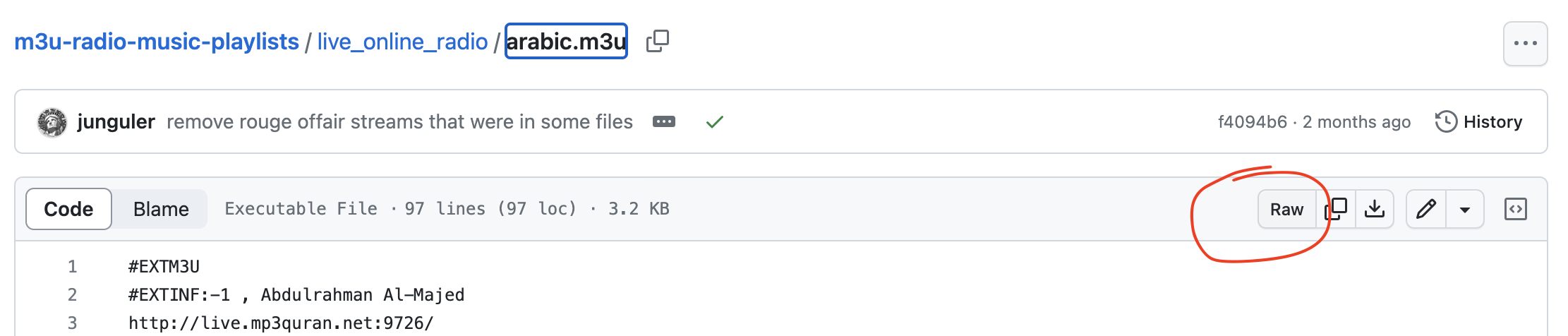Edit this file with pencil icon
Image resolution: width=1568 pixels, height=336 pixels.
(1426, 209)
